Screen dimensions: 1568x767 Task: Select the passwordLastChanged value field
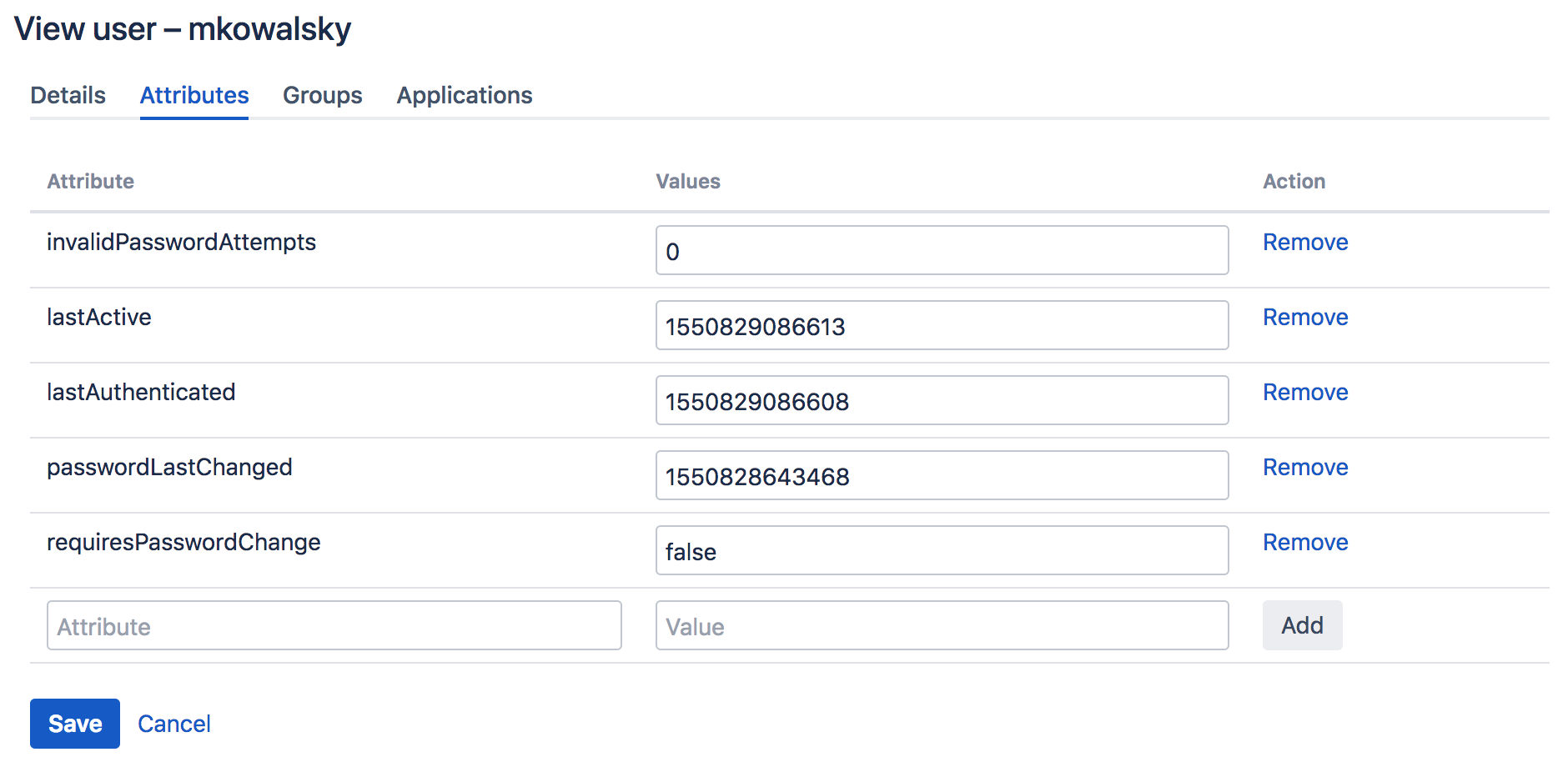(941, 476)
